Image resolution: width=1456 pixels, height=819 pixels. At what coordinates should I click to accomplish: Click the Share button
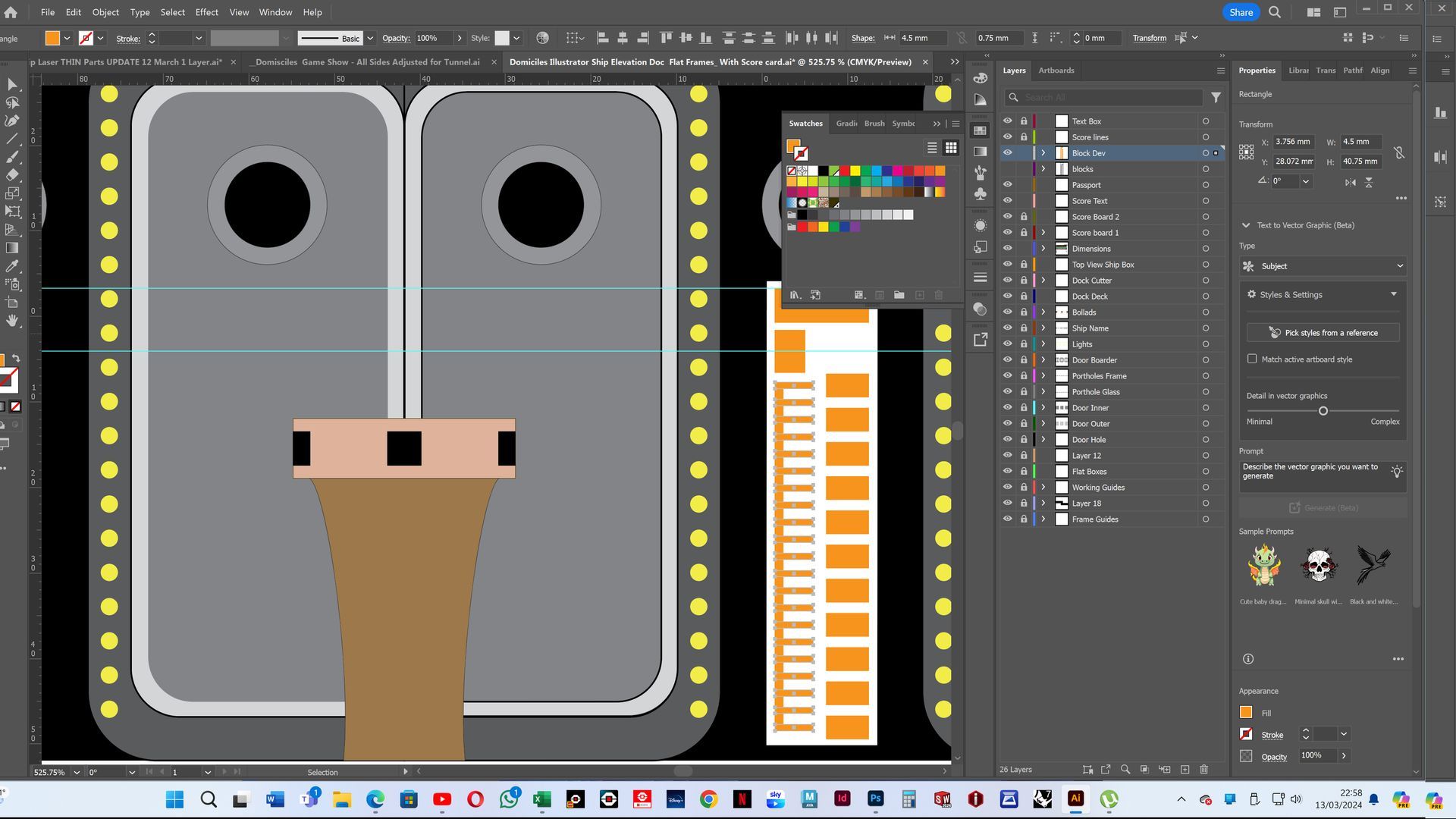click(x=1241, y=12)
